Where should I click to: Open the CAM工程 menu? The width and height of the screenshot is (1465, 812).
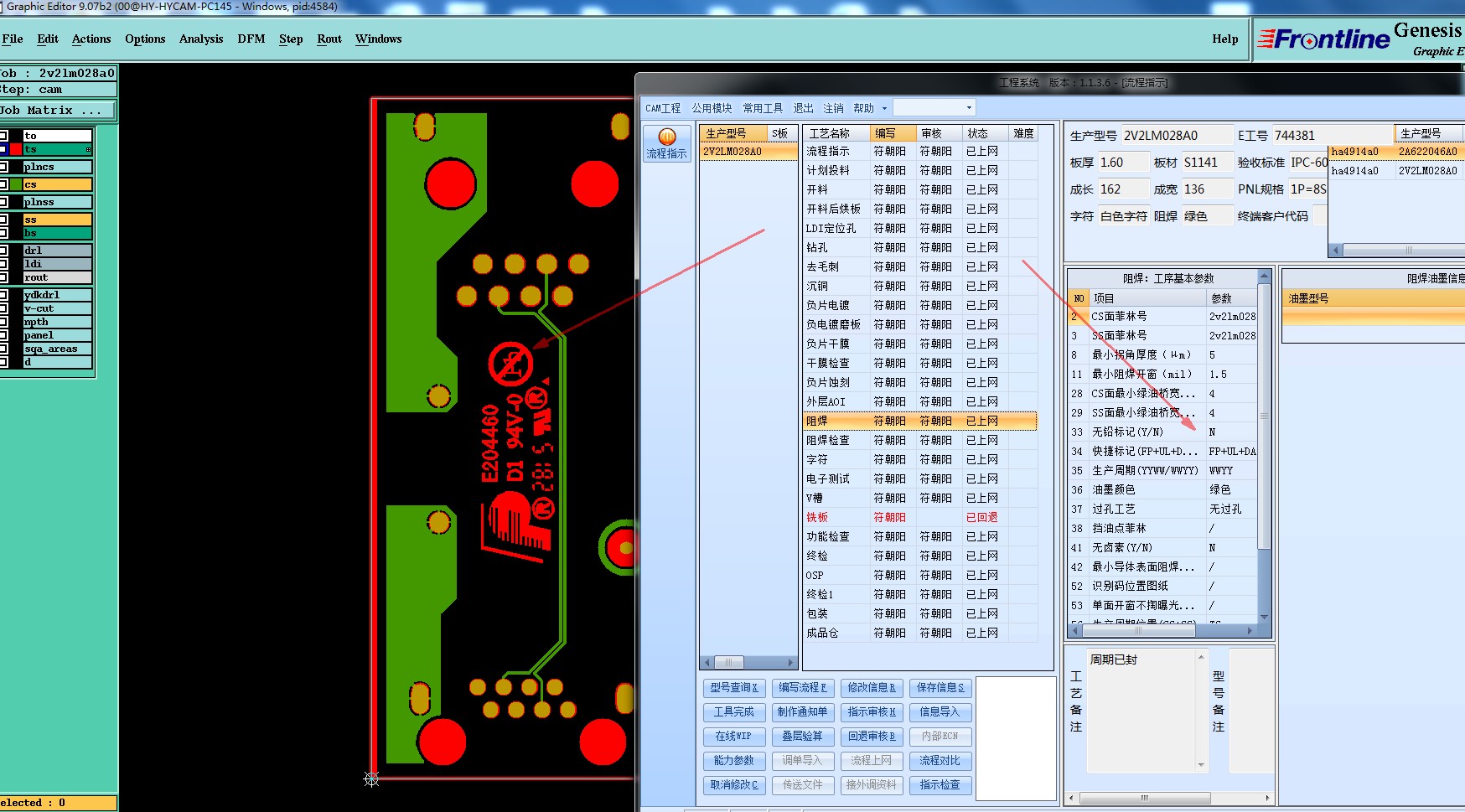[663, 108]
